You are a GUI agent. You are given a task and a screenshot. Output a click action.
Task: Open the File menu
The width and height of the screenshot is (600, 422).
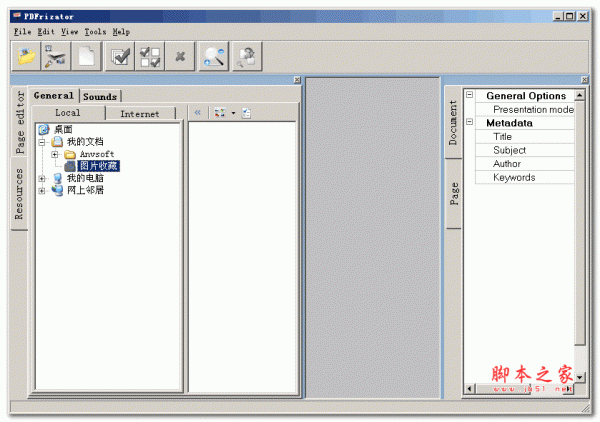click(x=23, y=32)
